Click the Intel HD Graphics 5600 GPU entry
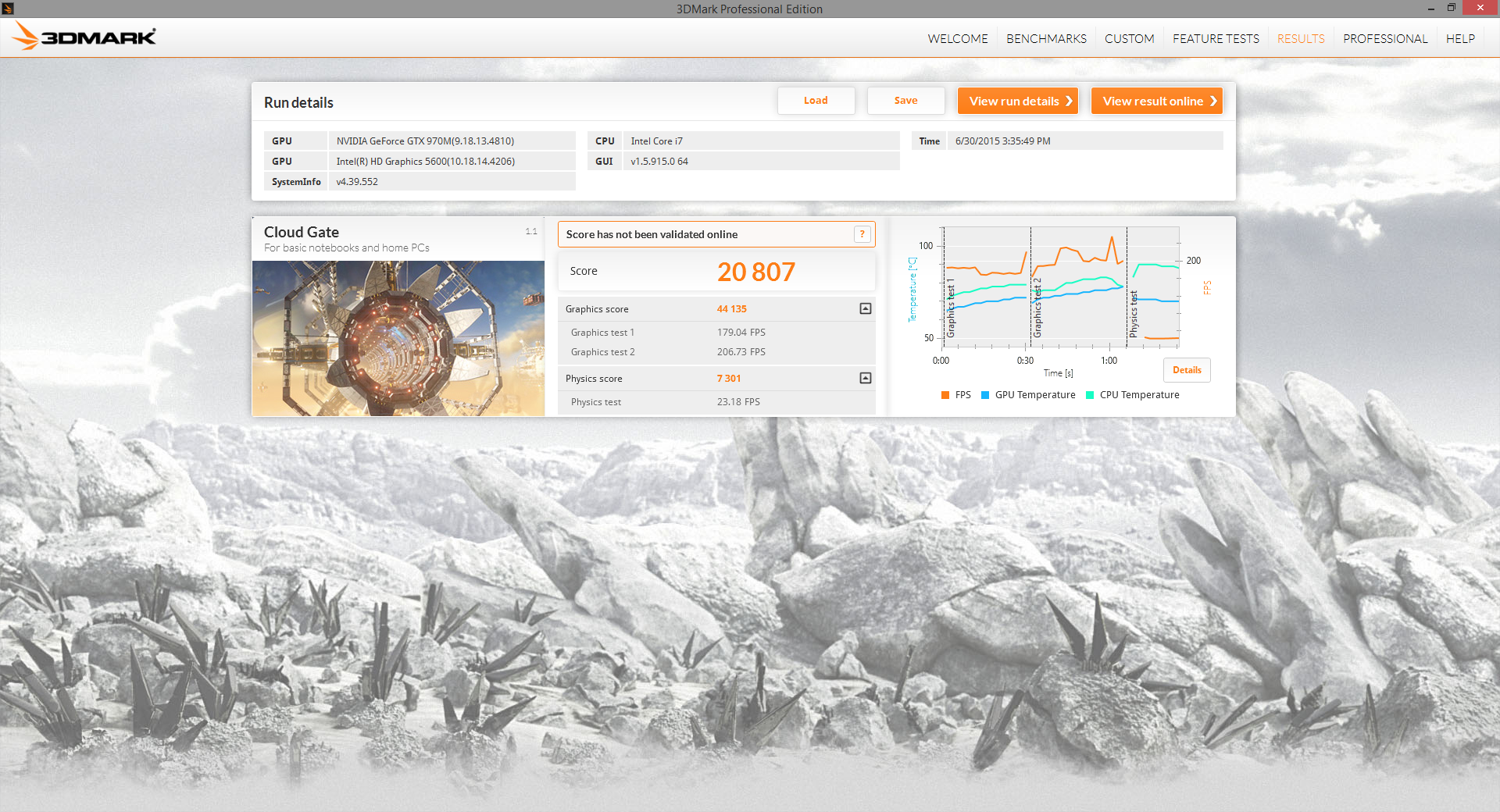Screen dimensions: 1500x812 [x=452, y=162]
